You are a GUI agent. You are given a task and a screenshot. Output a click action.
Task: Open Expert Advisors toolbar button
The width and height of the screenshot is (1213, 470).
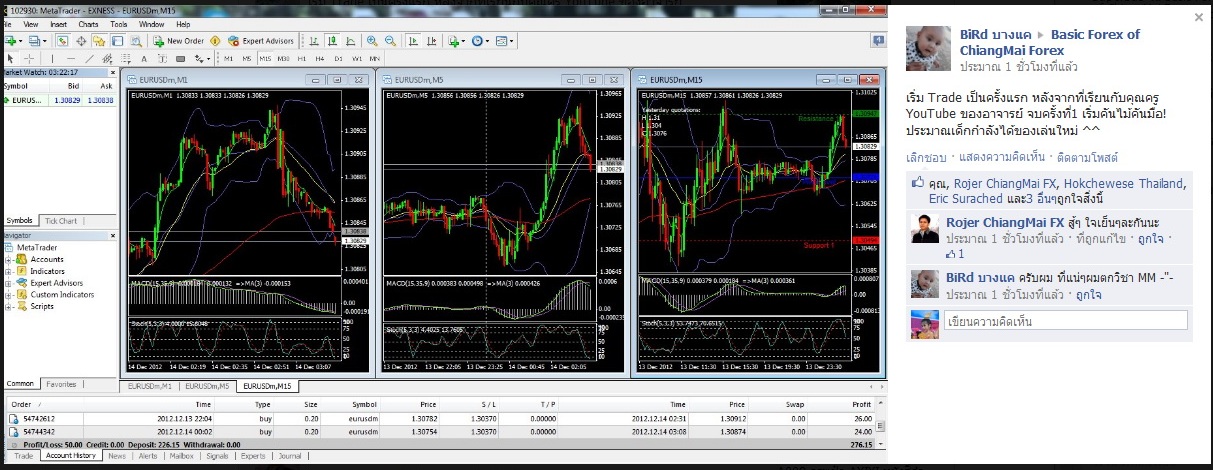tap(260, 41)
